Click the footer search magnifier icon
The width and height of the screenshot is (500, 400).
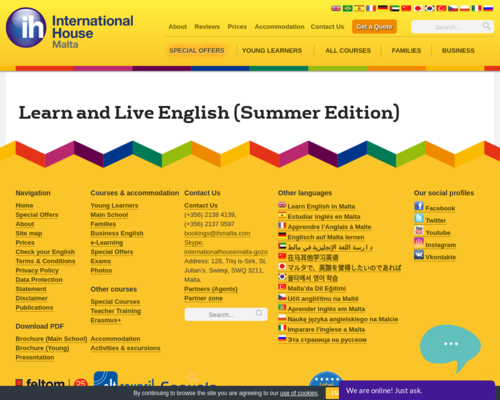pos(259,313)
